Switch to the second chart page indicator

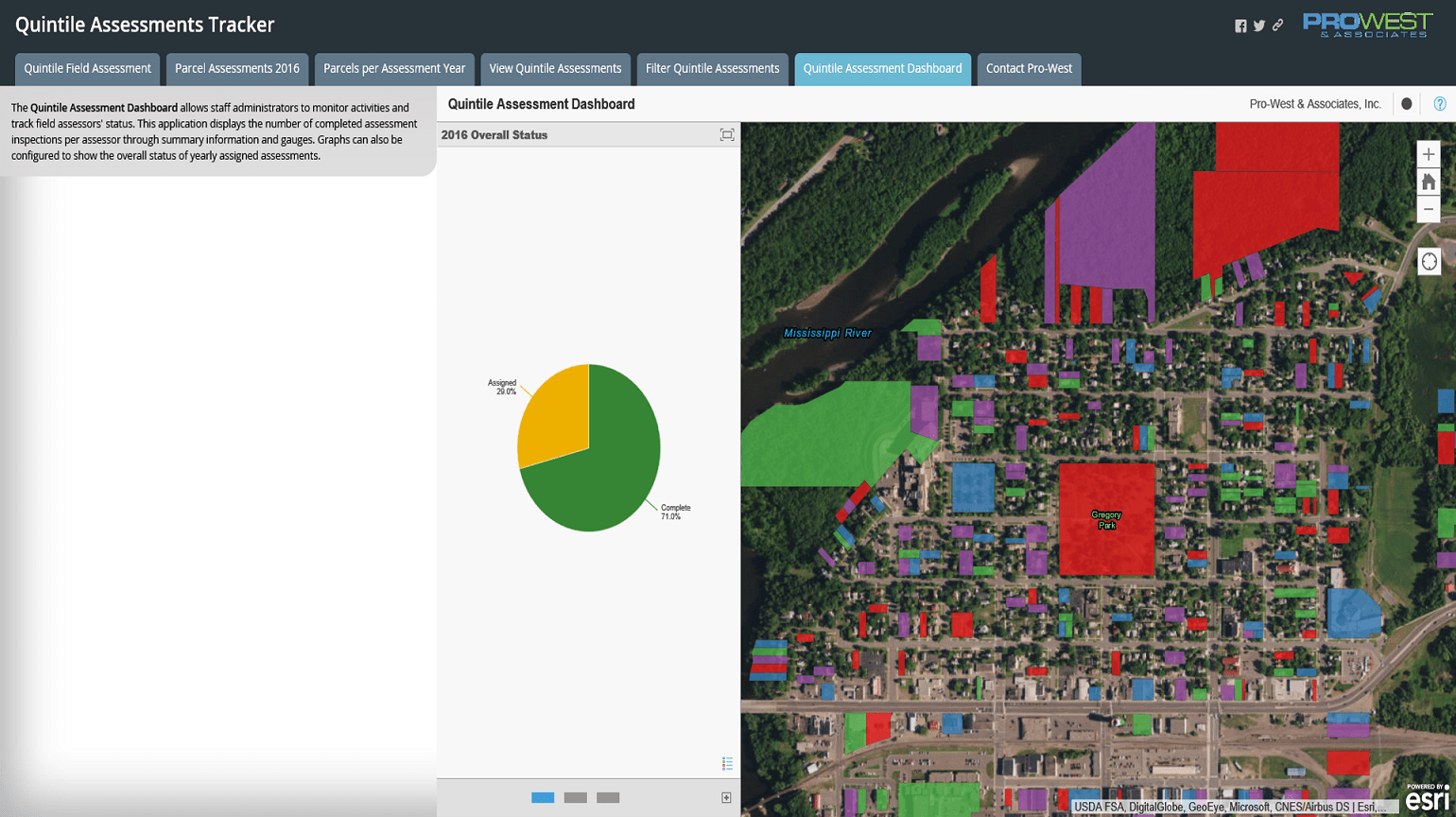point(575,798)
